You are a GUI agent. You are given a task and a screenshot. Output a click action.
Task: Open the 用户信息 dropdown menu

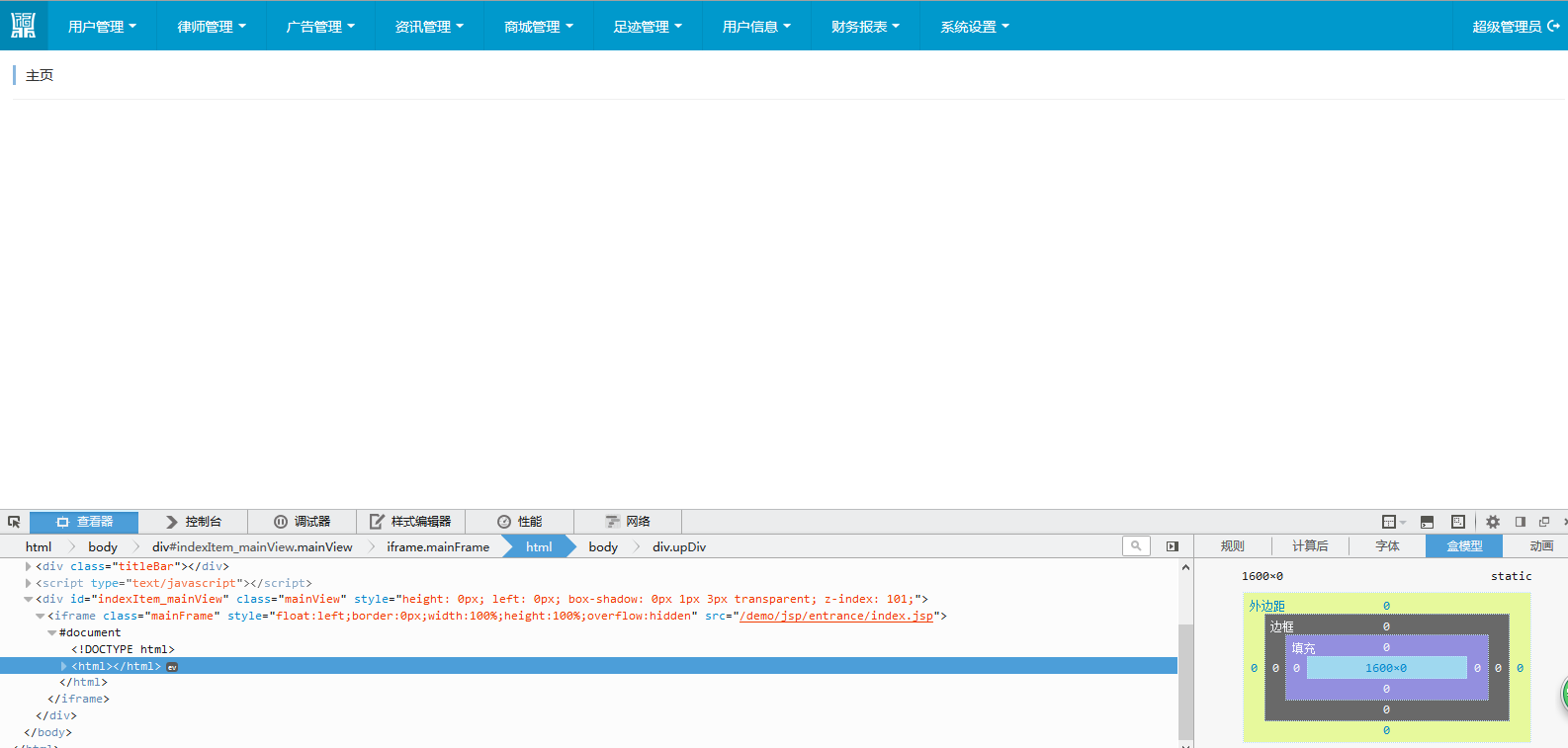tap(756, 27)
